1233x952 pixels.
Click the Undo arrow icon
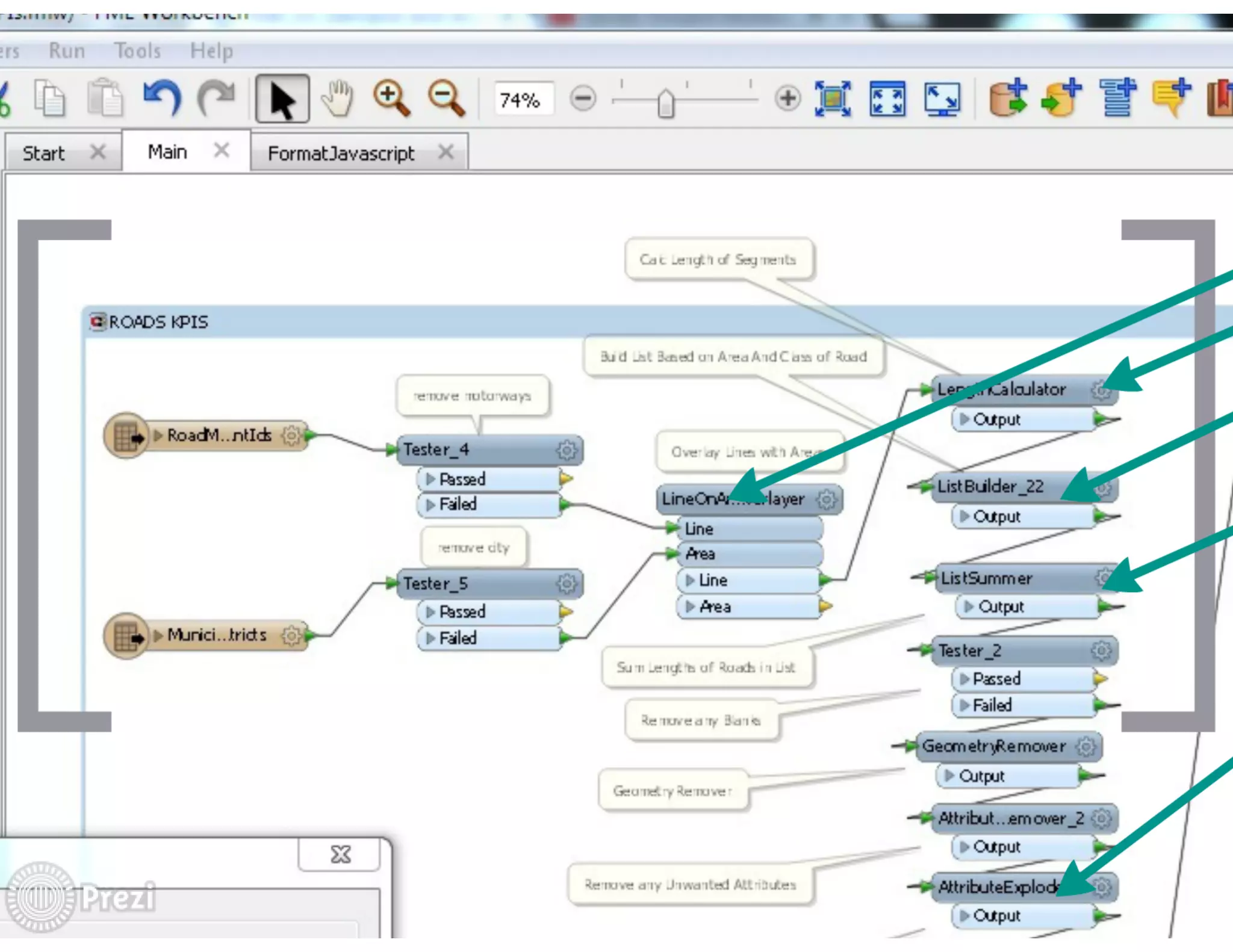click(x=163, y=97)
